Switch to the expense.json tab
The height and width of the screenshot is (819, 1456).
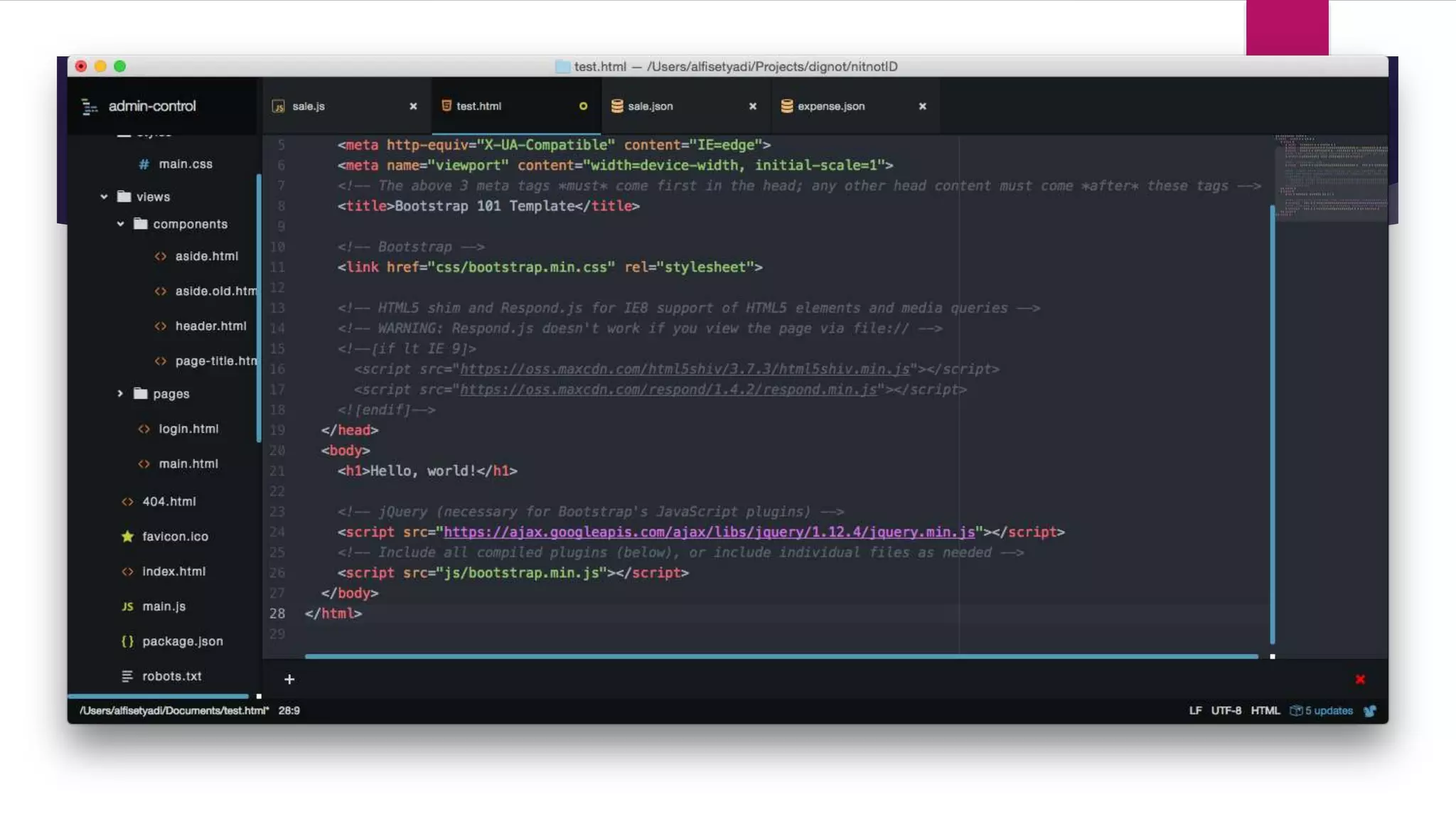830,106
